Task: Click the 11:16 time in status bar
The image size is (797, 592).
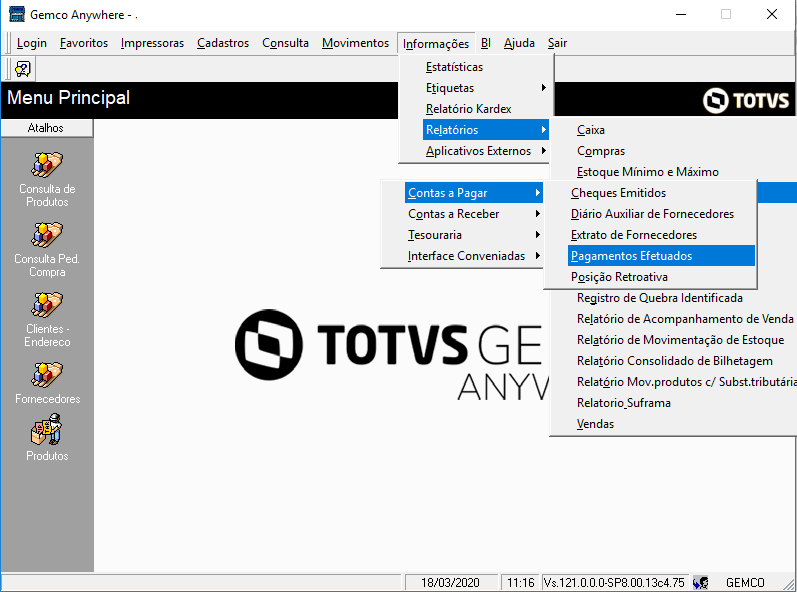Action: pos(520,582)
